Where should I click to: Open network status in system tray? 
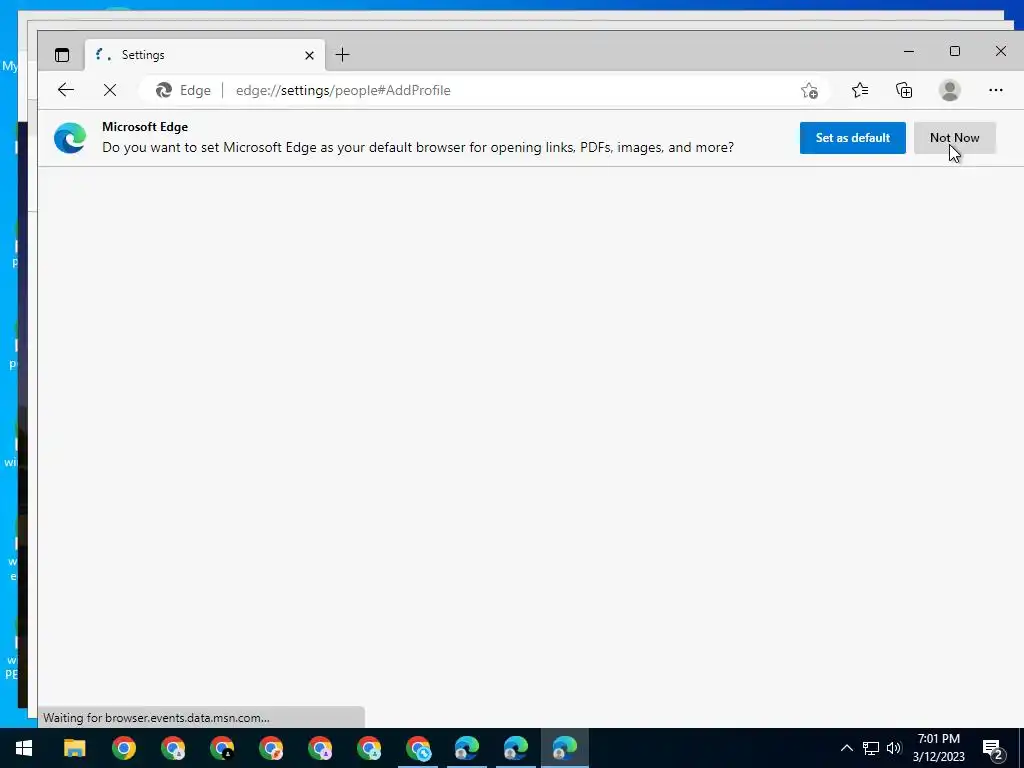click(x=871, y=748)
